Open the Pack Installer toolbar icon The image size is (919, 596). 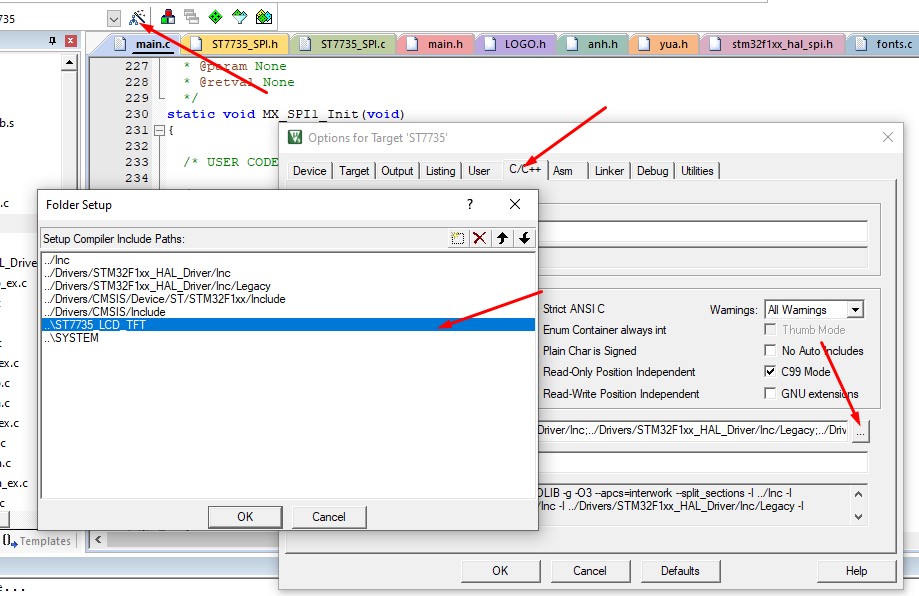tap(263, 17)
